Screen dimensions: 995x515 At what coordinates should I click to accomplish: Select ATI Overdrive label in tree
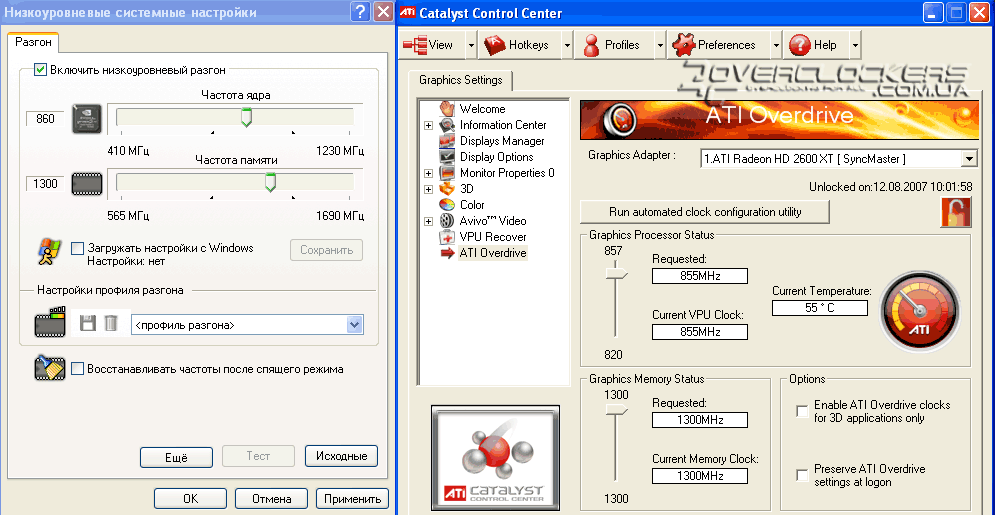(493, 253)
